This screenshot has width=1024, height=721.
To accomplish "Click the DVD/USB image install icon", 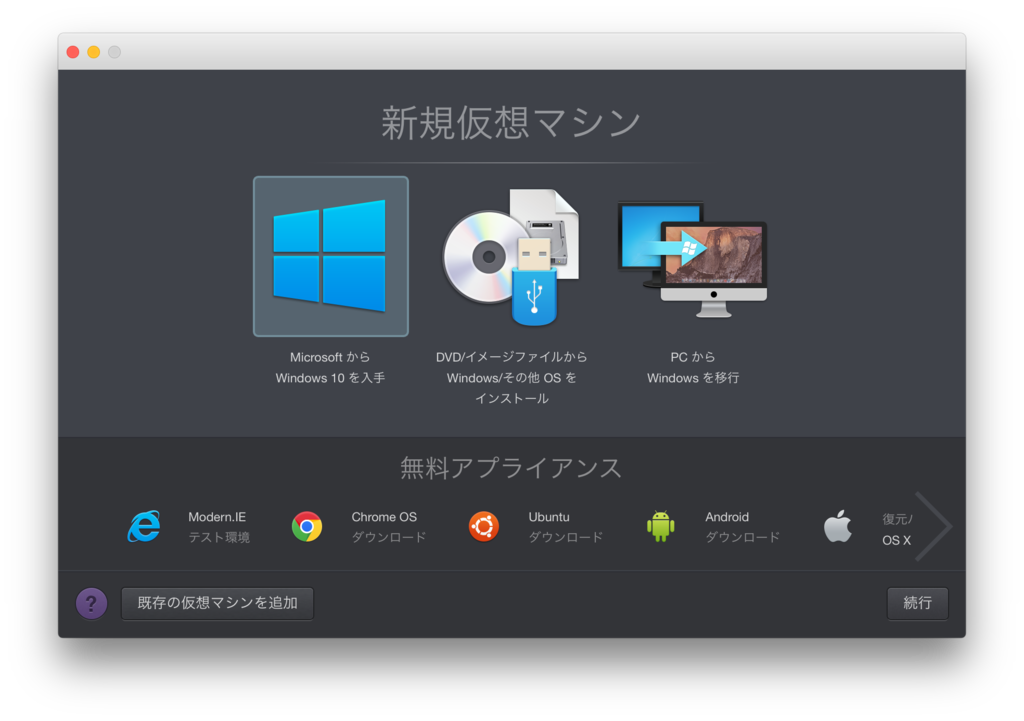I will 513,255.
